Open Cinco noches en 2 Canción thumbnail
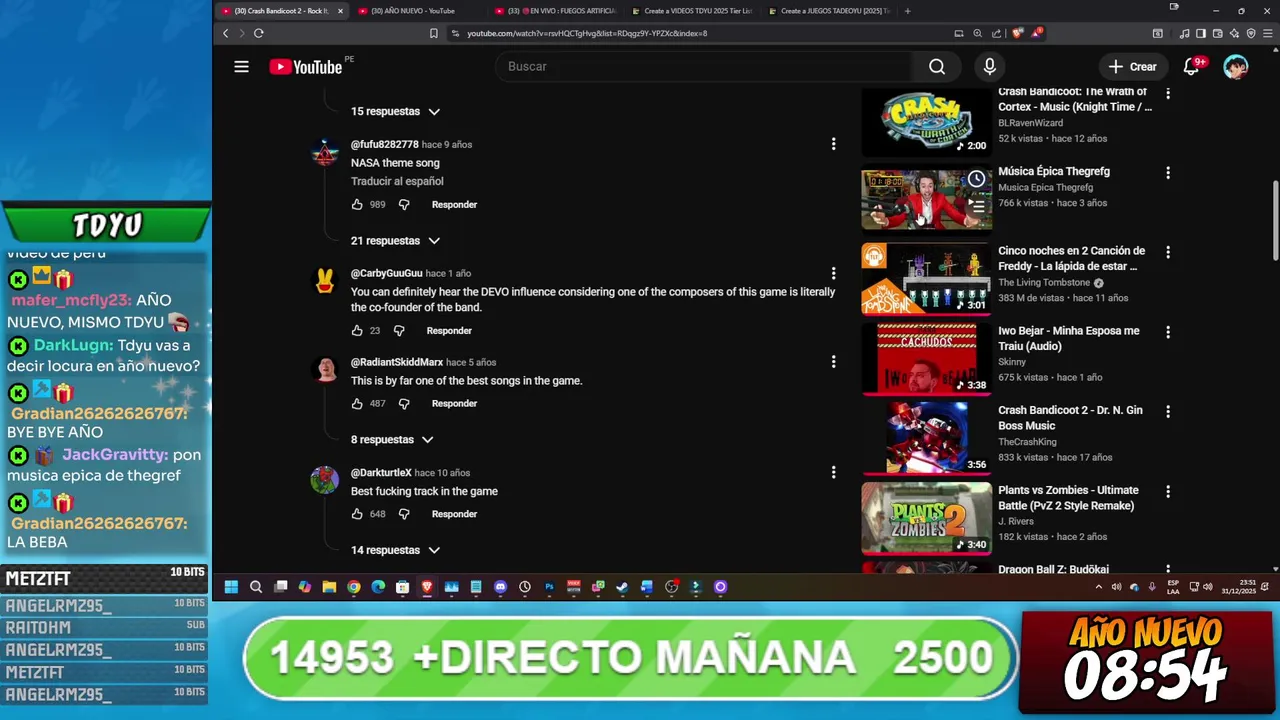Viewport: 1280px width, 720px height. pos(927,279)
